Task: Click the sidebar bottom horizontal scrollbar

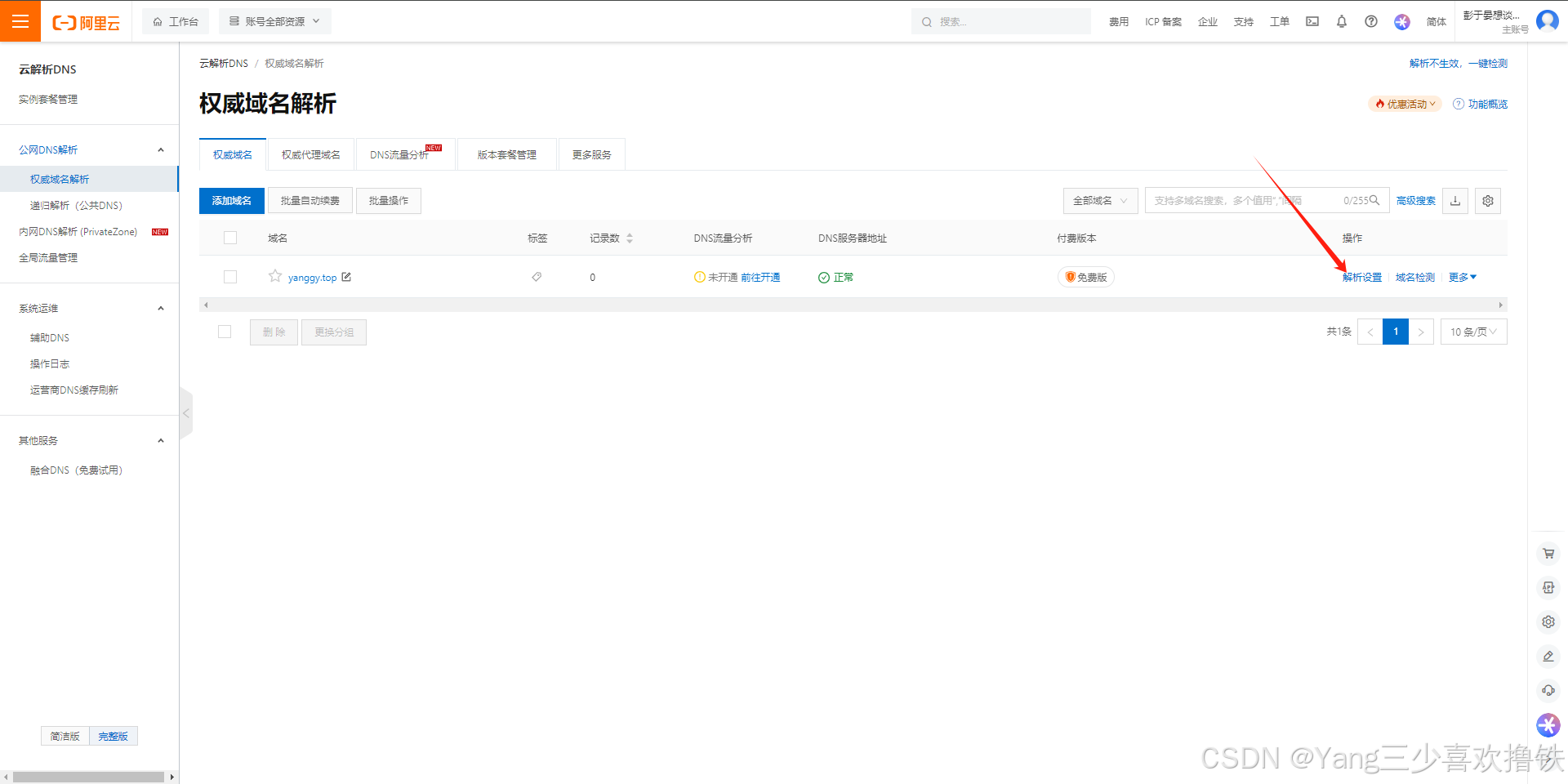Action: (x=89, y=777)
